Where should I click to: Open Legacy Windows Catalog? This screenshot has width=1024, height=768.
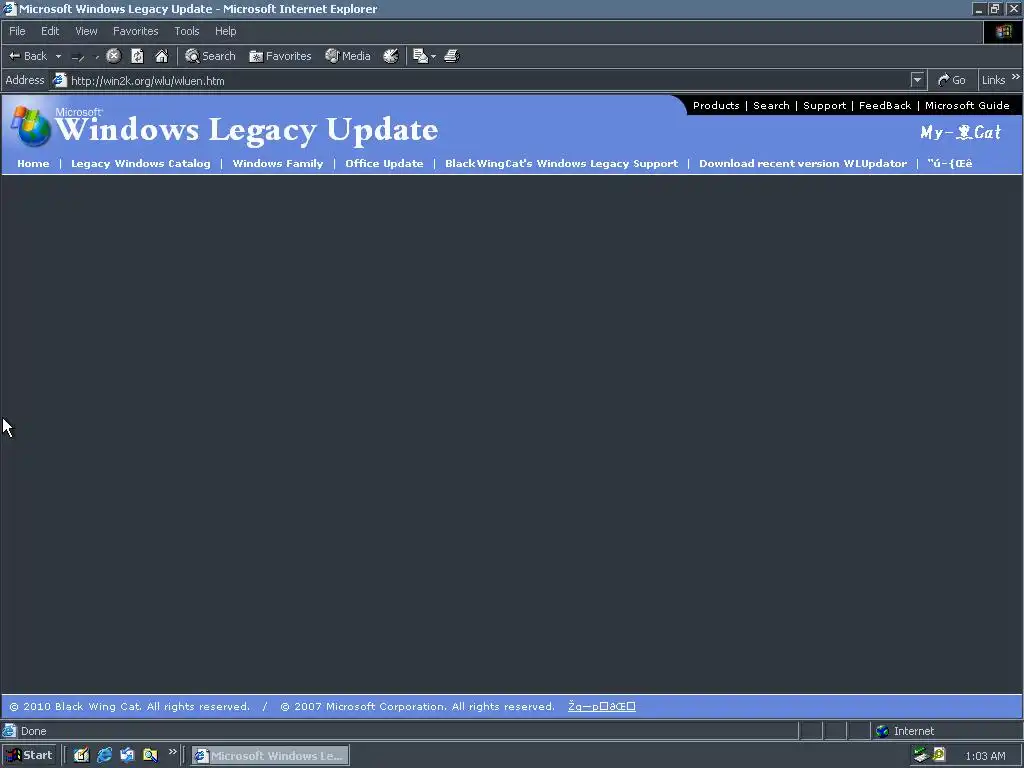(140, 164)
